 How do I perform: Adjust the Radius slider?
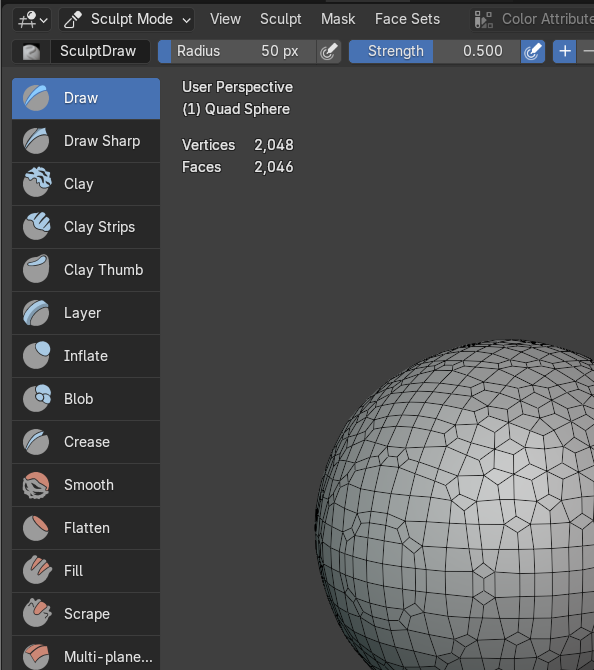[x=237, y=52]
